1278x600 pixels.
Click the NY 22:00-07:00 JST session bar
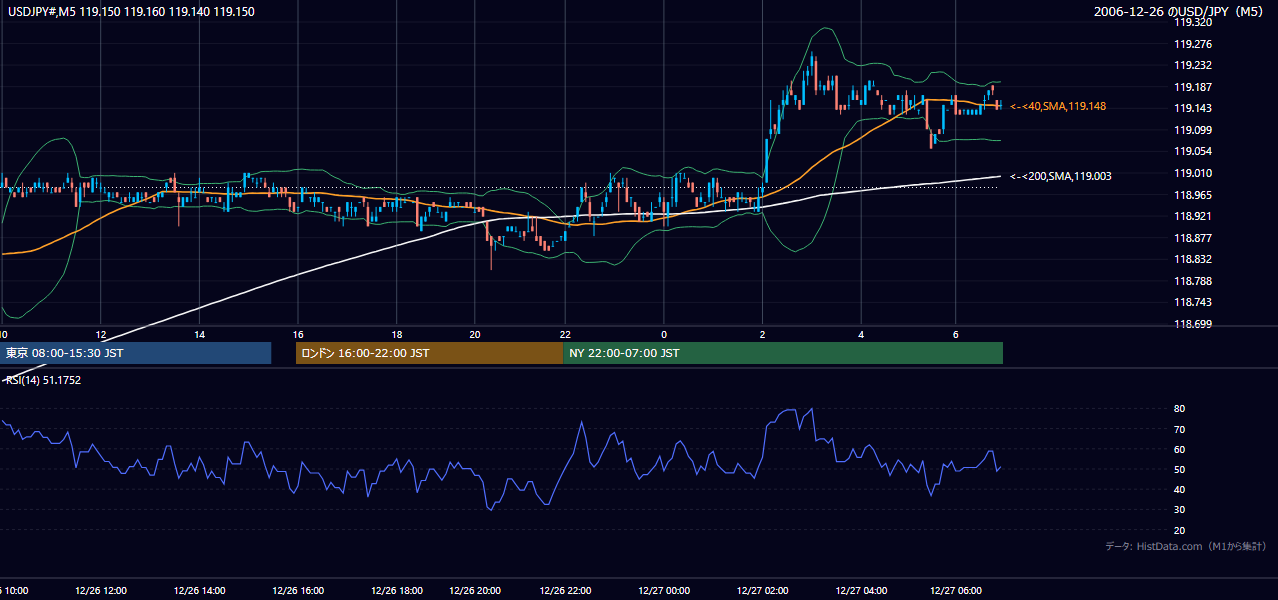(x=783, y=353)
